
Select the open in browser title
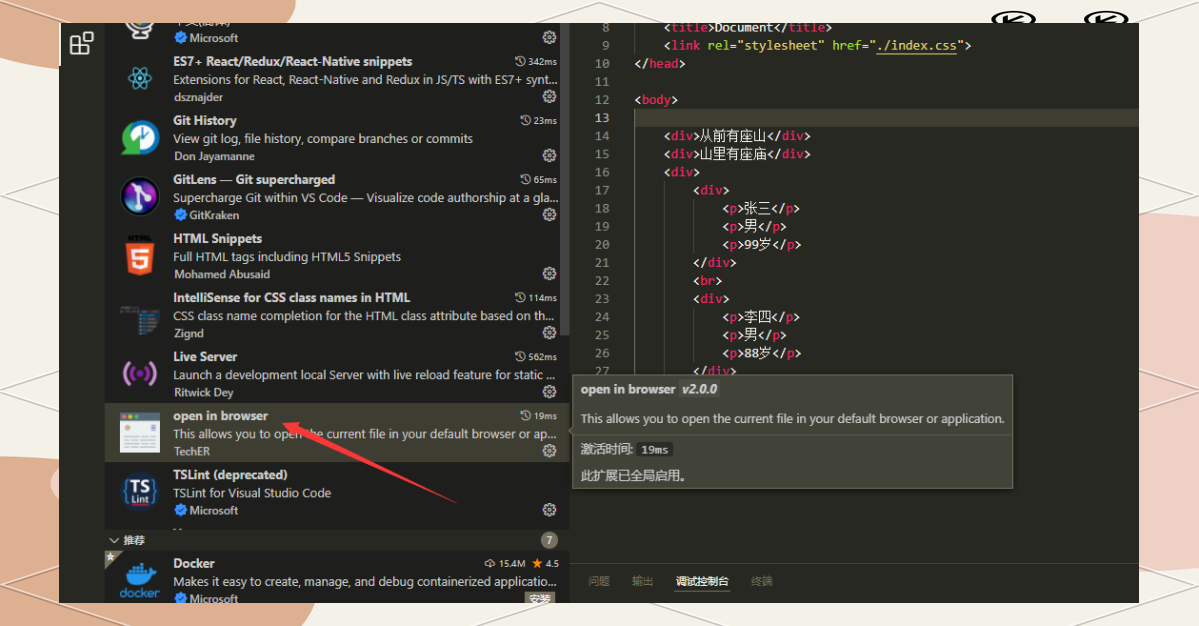[x=220, y=416]
